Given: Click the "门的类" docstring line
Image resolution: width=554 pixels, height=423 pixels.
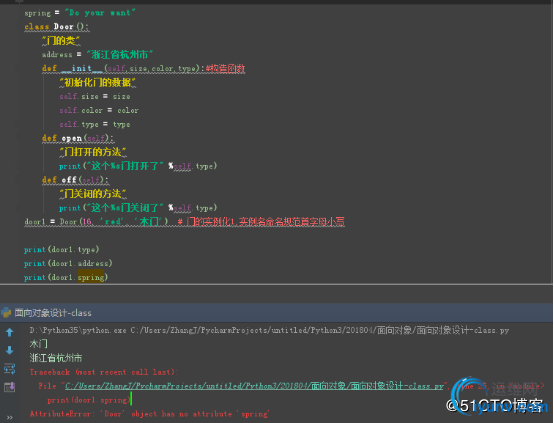Looking at the screenshot, I should 61,41.
